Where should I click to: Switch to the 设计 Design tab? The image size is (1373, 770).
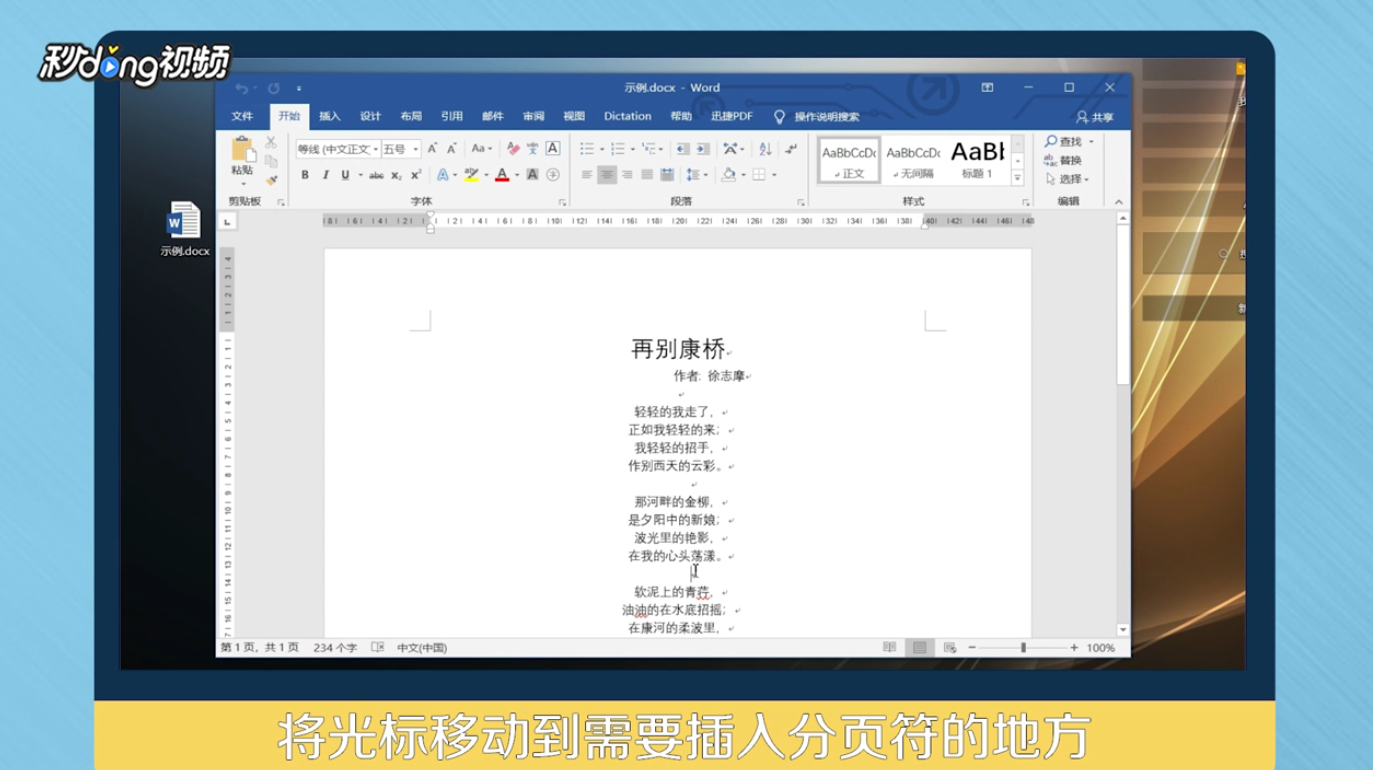click(370, 117)
